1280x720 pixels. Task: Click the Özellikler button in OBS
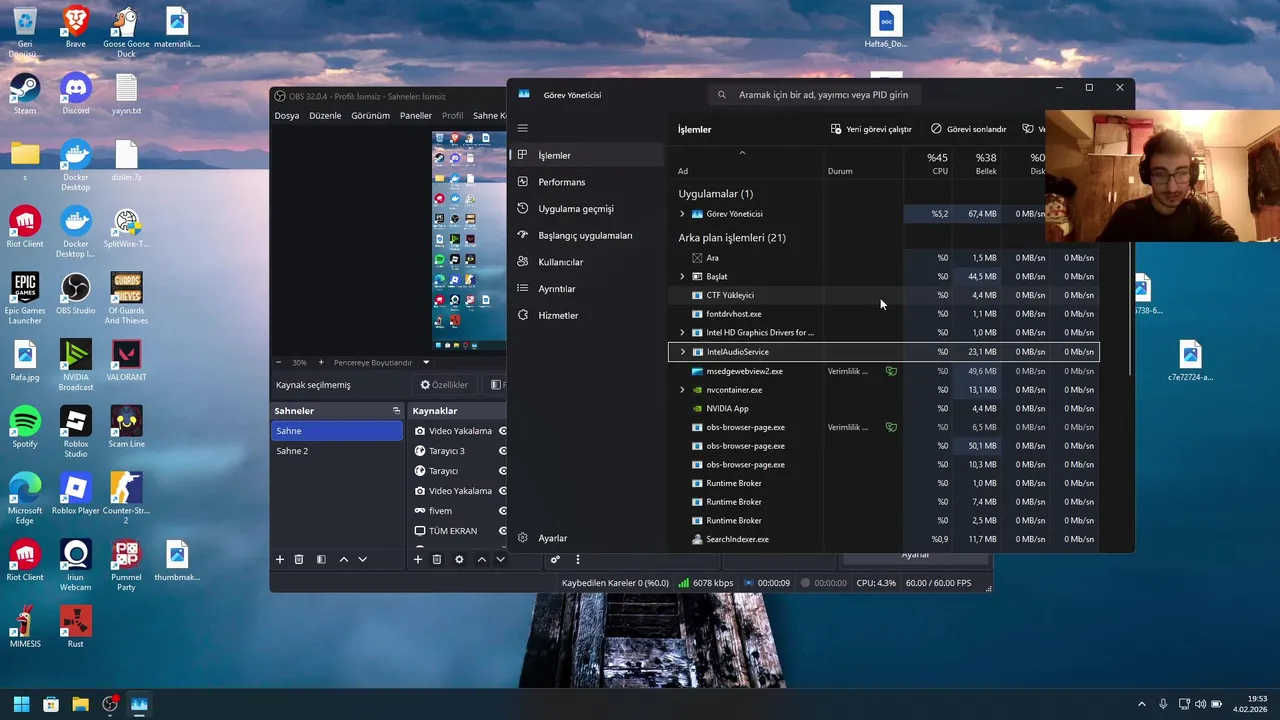[444, 385]
